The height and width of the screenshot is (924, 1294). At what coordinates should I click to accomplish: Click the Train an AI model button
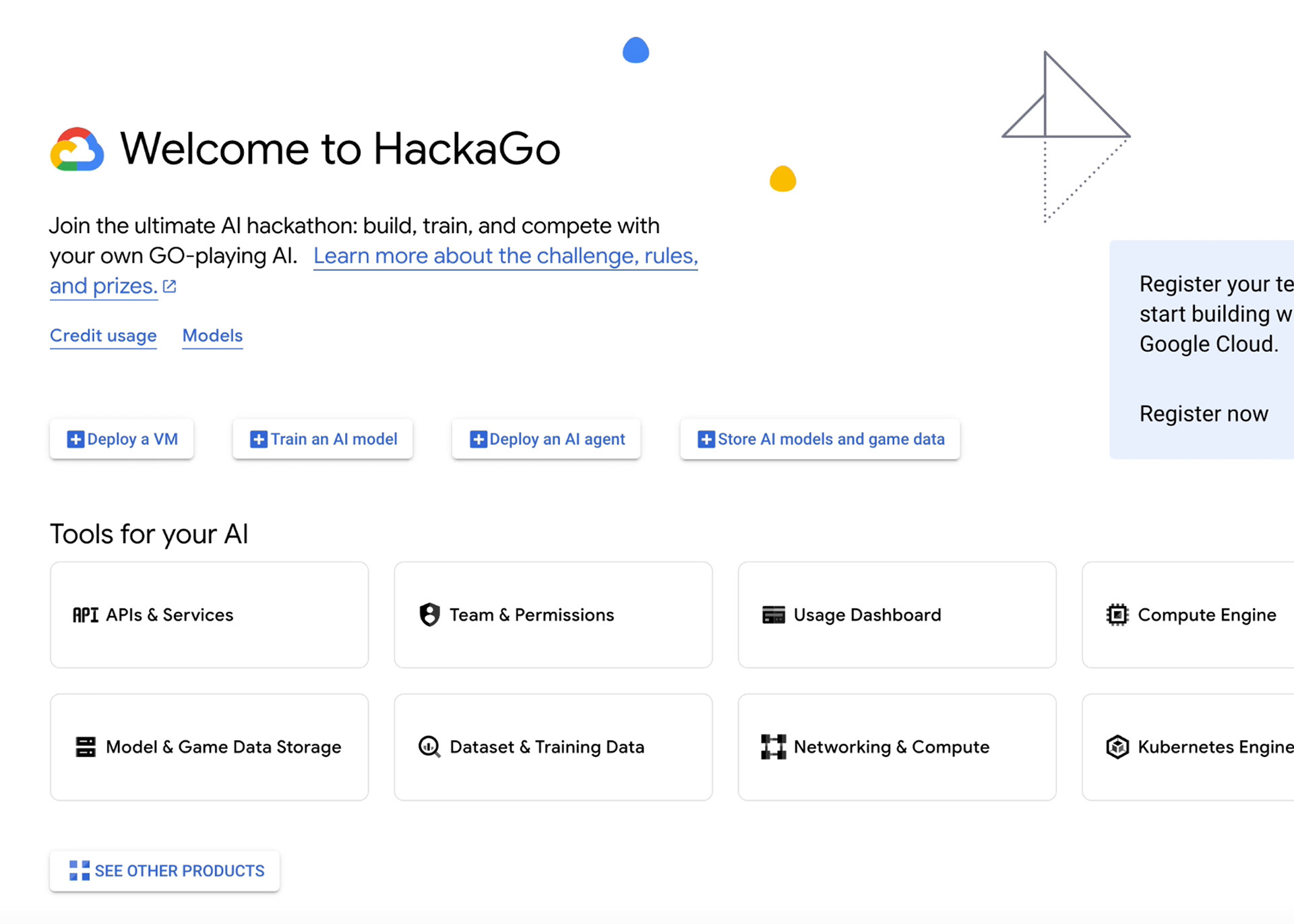(323, 439)
